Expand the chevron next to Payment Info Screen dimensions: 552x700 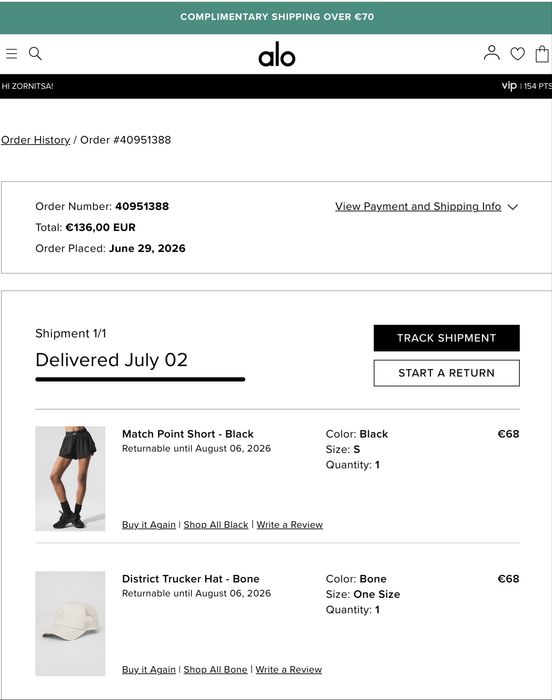coord(513,207)
